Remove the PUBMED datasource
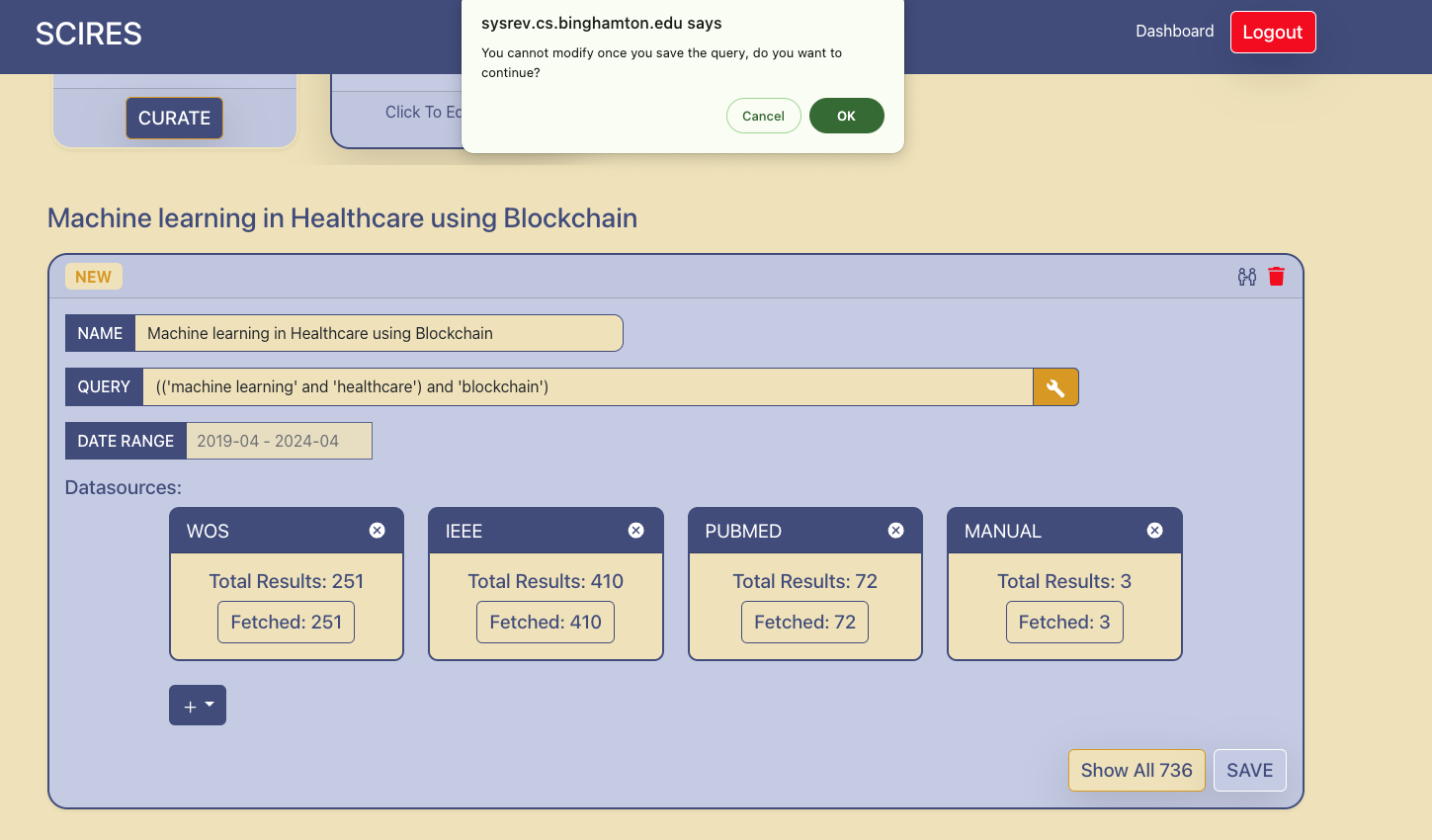 pyautogui.click(x=896, y=531)
